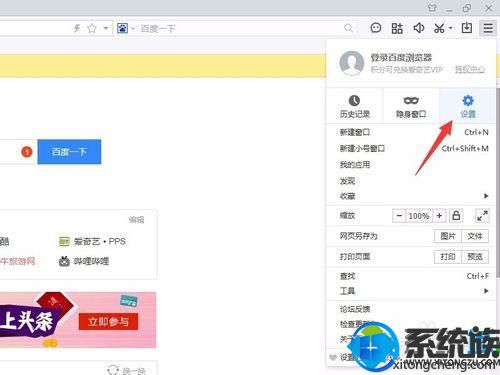The height and width of the screenshot is (375, 500).
Task: Click the Baidu search input box
Action: [240, 29]
